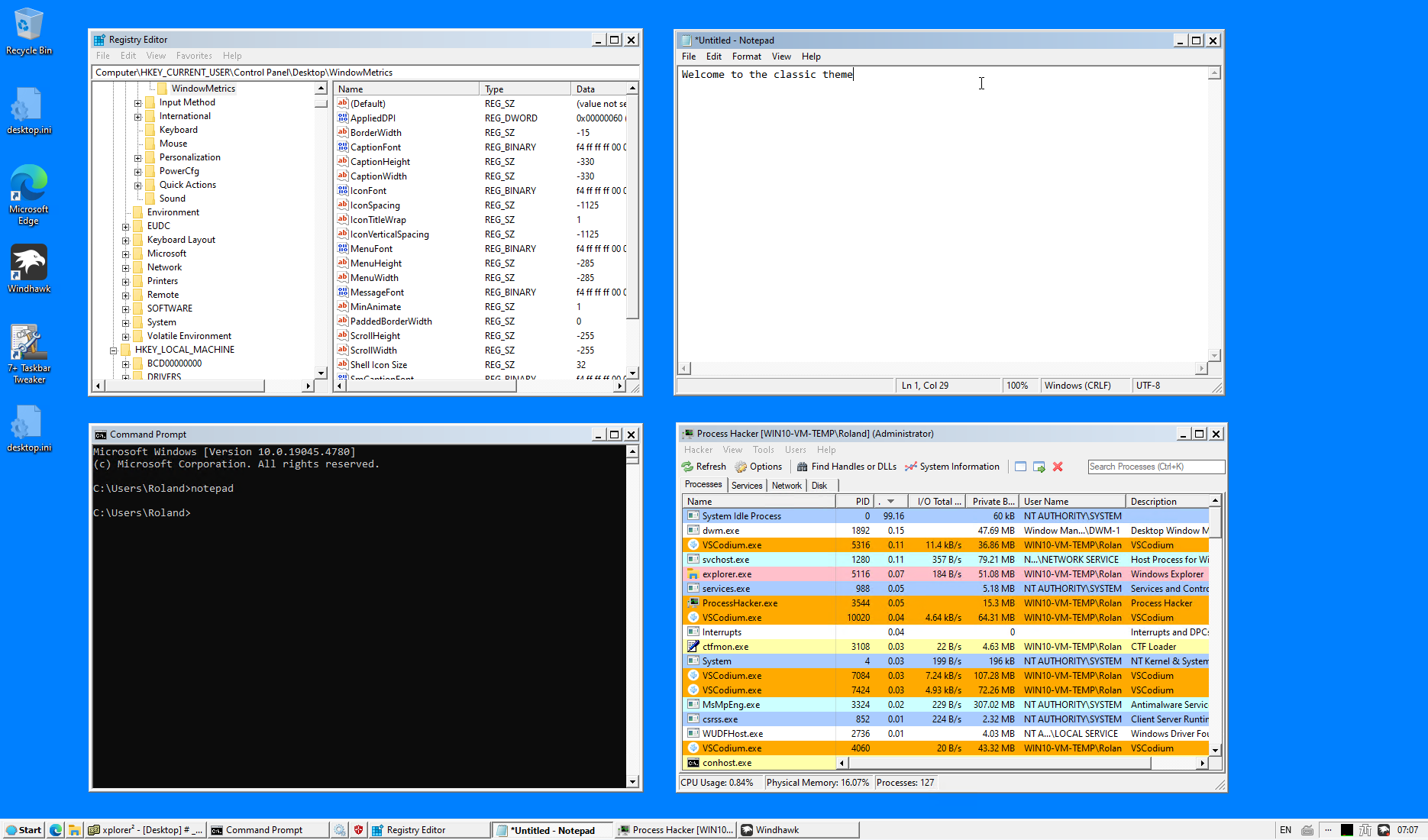Open the Recycle Bin
This screenshot has height=840, width=1428.
[28, 27]
